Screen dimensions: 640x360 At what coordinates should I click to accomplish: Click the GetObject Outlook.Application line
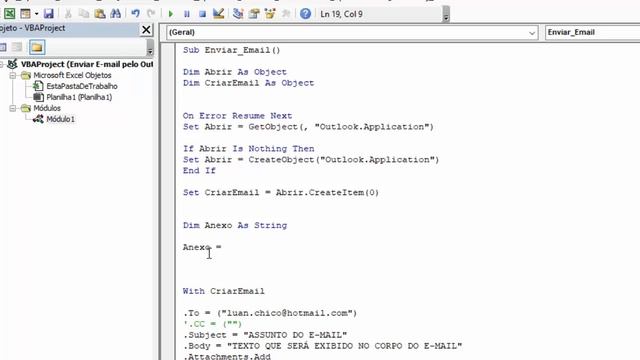click(x=308, y=127)
